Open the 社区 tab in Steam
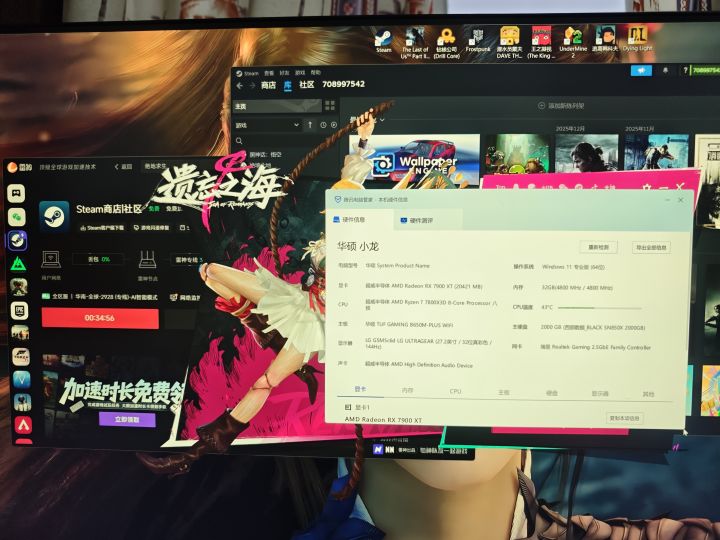Image resolution: width=720 pixels, height=540 pixels. 306,84
